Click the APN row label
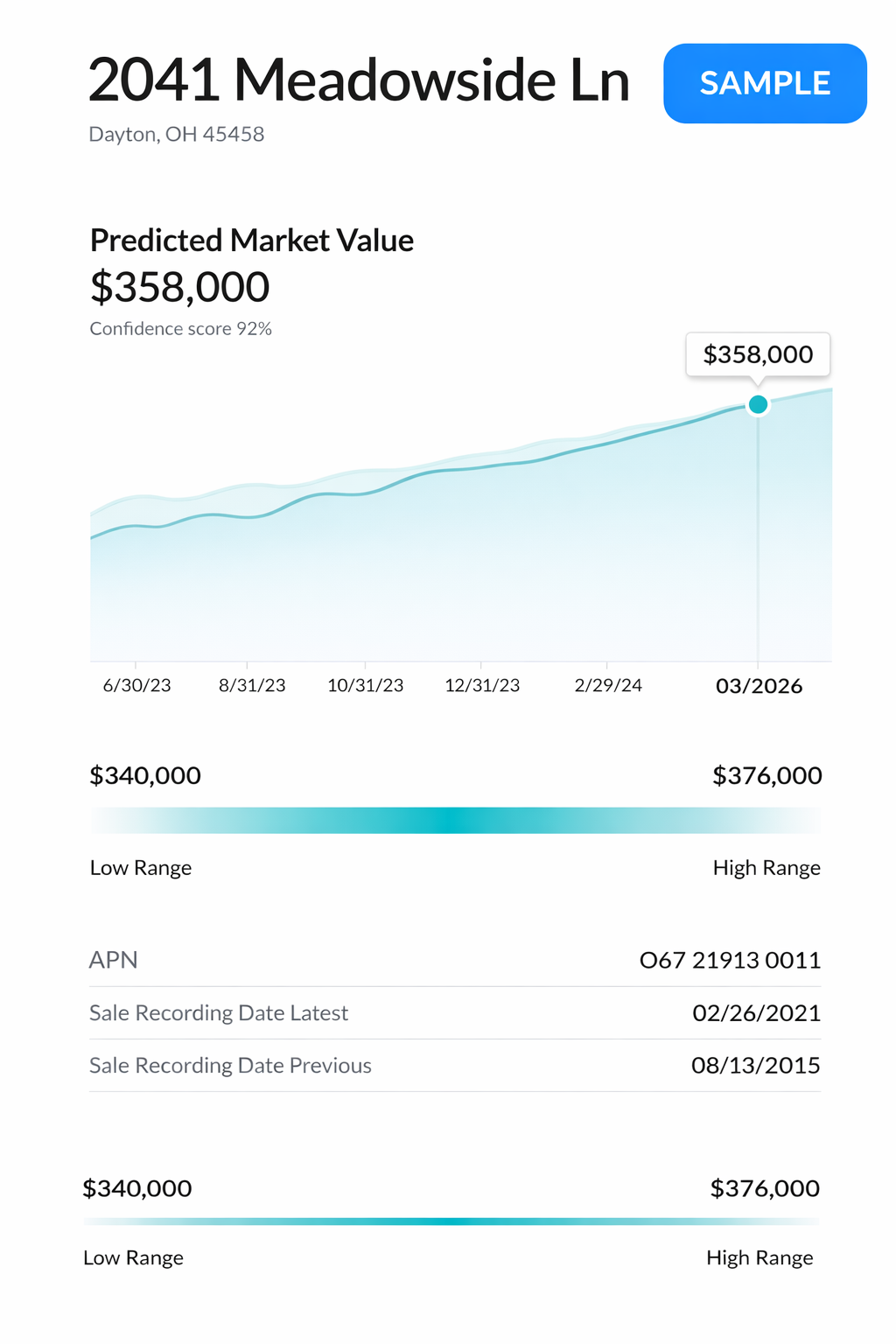 114,960
